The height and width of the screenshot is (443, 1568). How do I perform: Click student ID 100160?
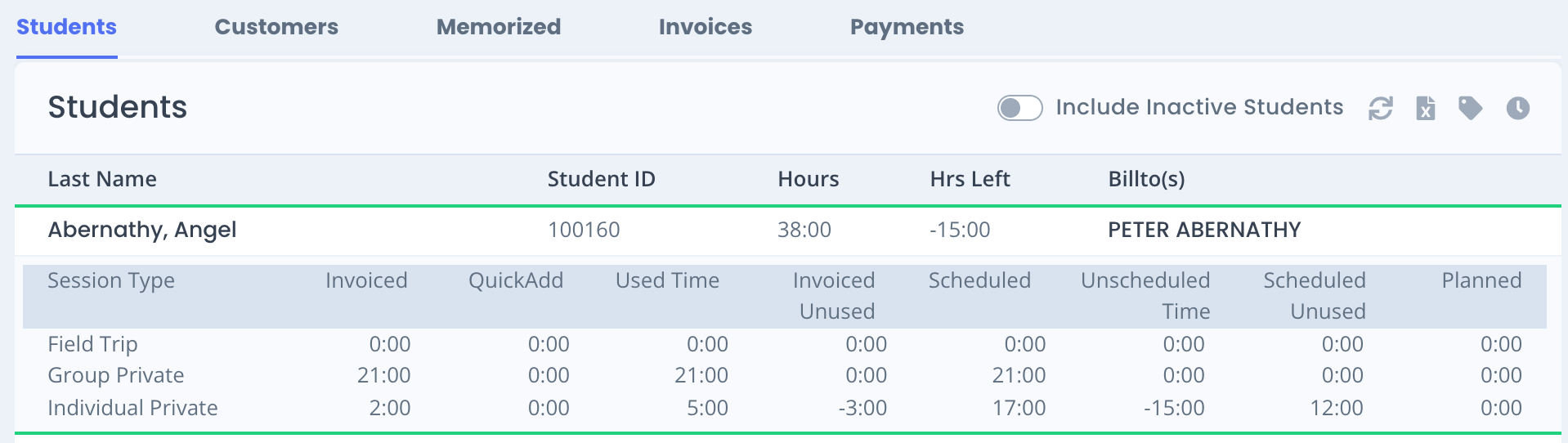click(x=584, y=230)
